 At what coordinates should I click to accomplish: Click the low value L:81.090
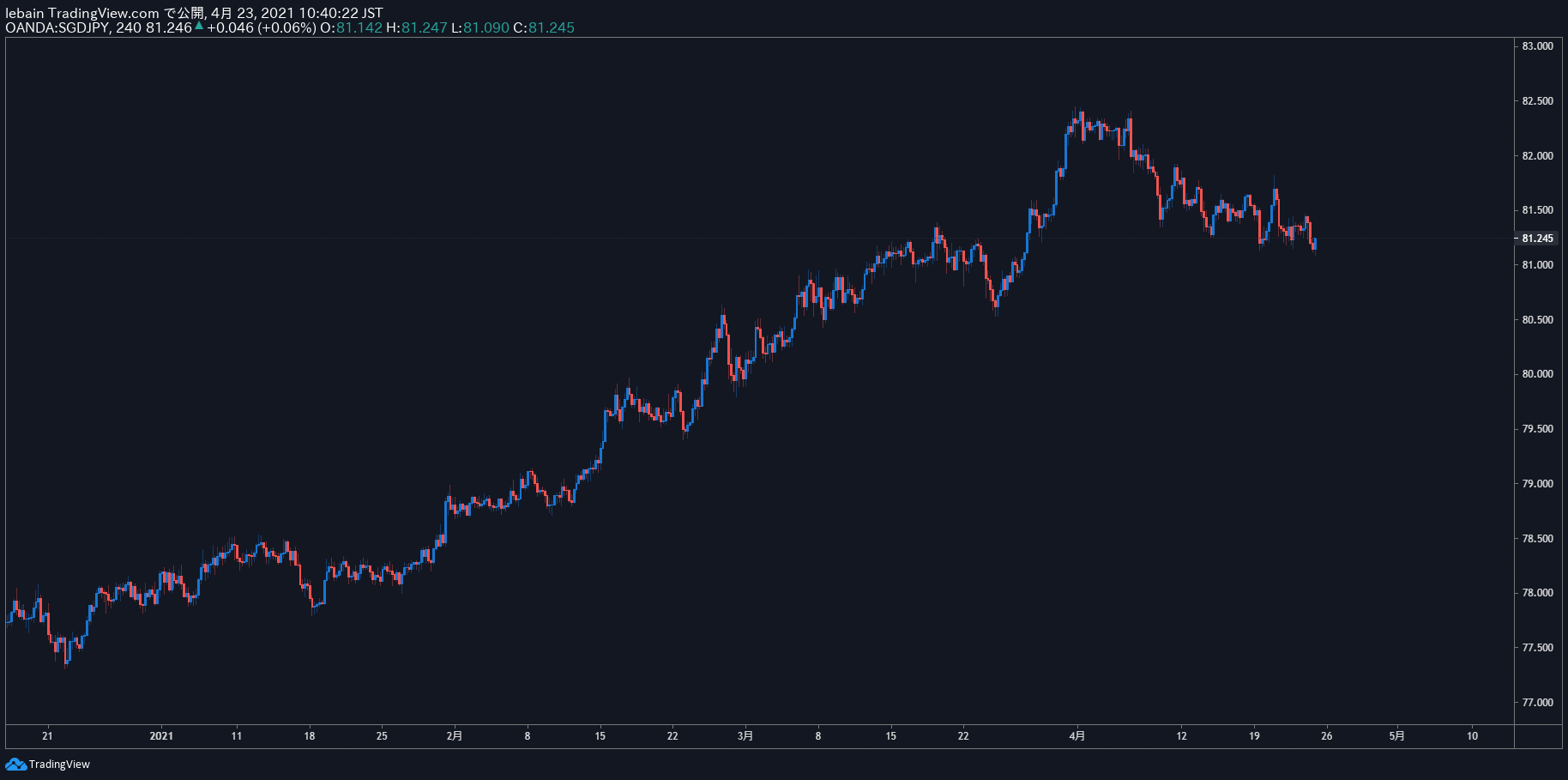[x=480, y=27]
